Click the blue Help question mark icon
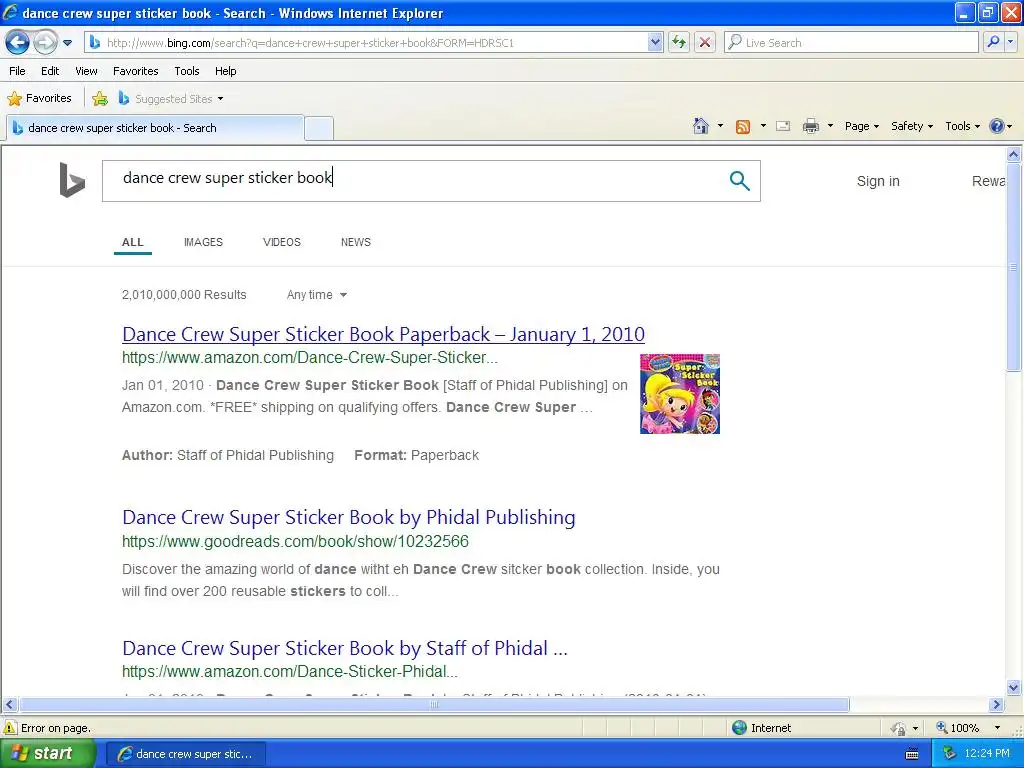This screenshot has height=768, width=1024. click(997, 126)
